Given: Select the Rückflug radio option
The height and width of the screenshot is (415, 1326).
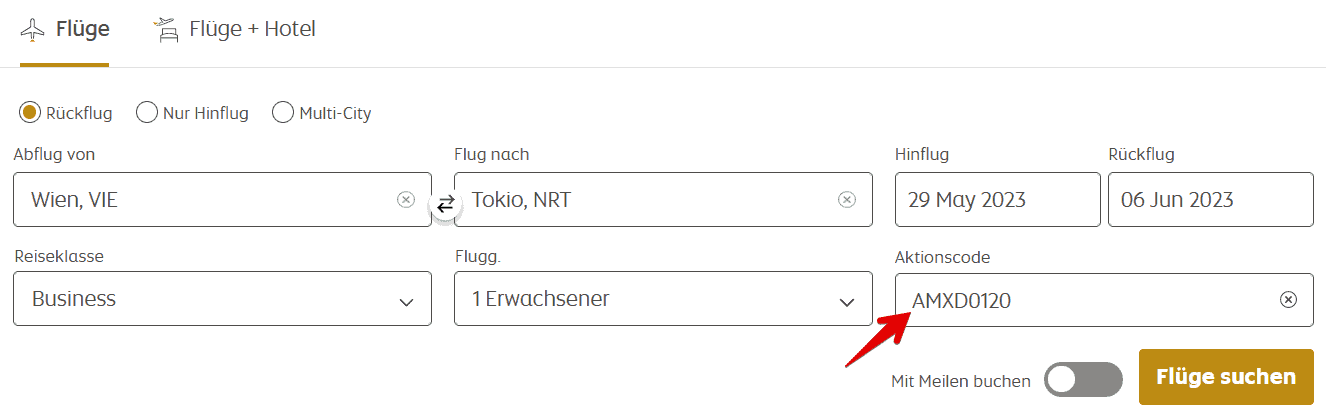Looking at the screenshot, I should 30,113.
